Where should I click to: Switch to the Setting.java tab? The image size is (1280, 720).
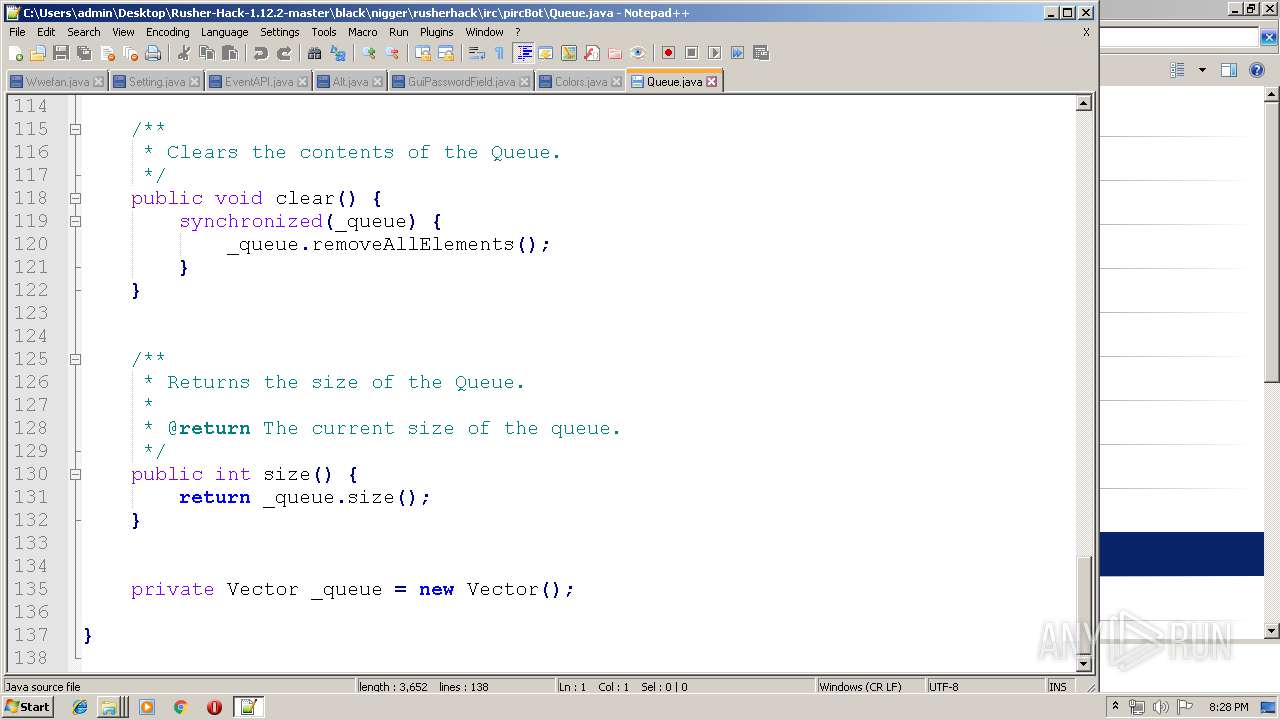[x=156, y=82]
